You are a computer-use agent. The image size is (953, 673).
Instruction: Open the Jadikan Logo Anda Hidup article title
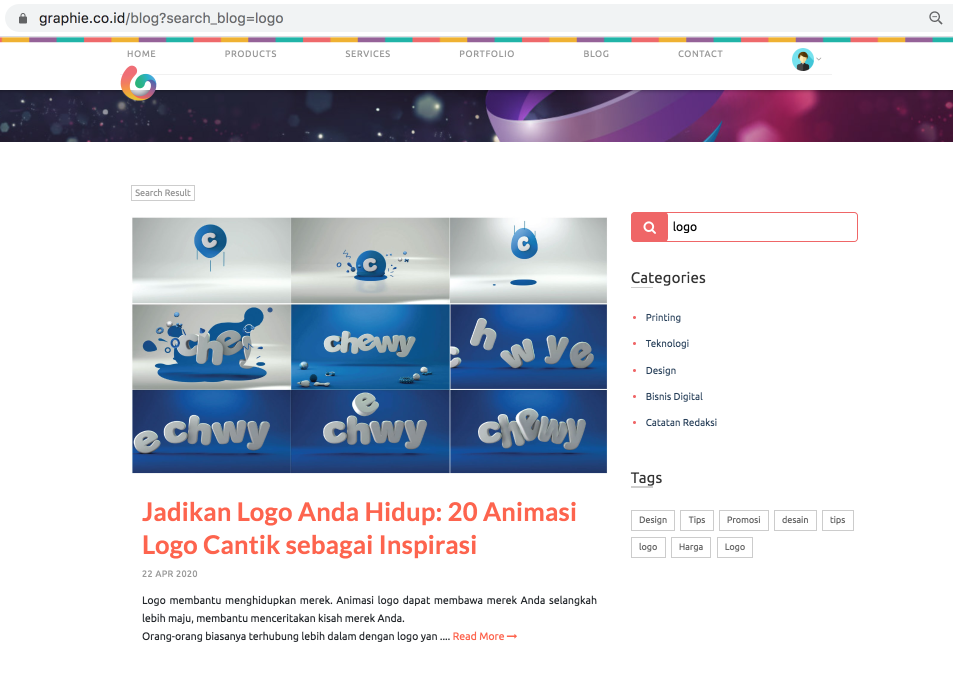pos(359,528)
